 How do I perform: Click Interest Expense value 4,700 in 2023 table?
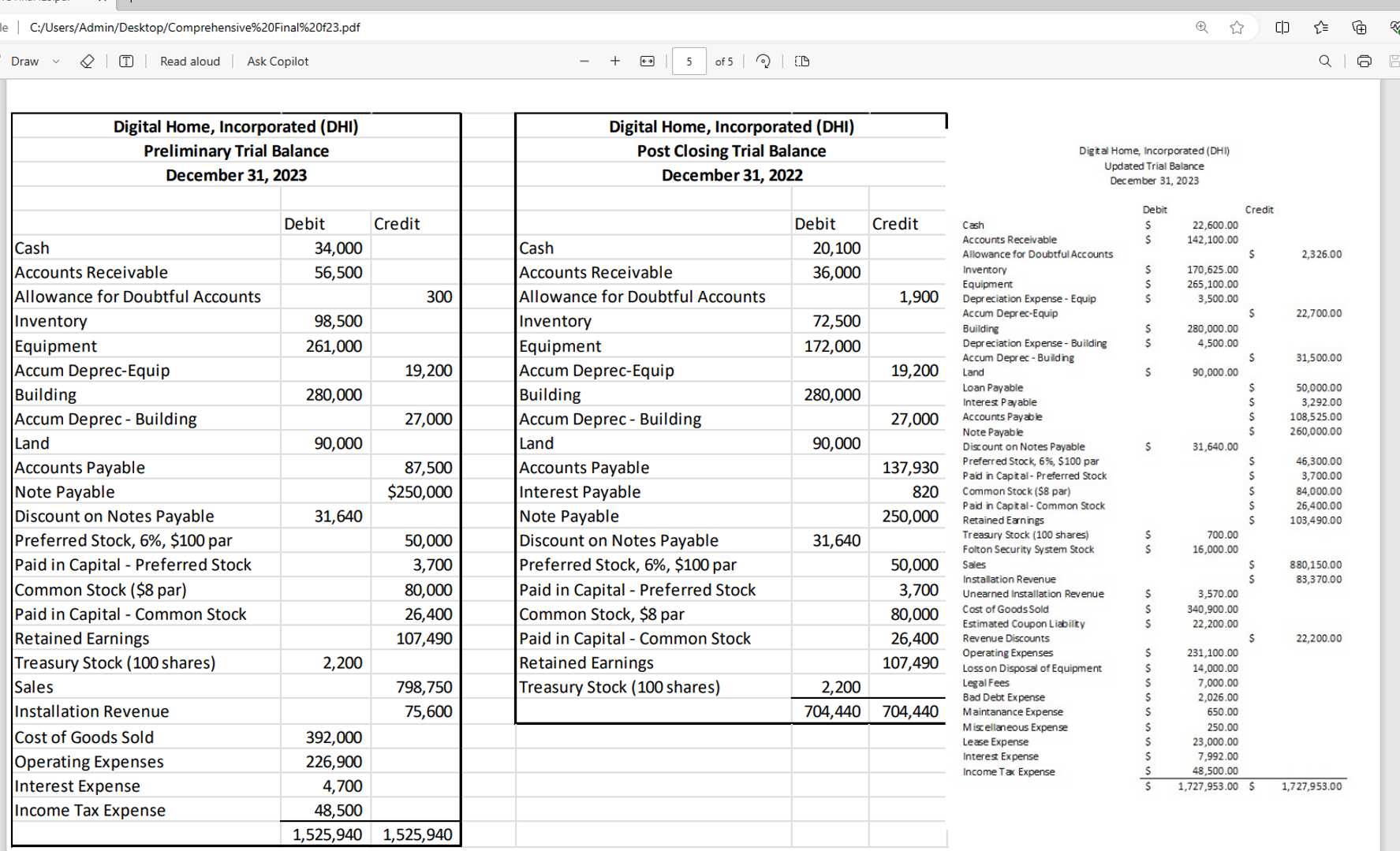342,786
